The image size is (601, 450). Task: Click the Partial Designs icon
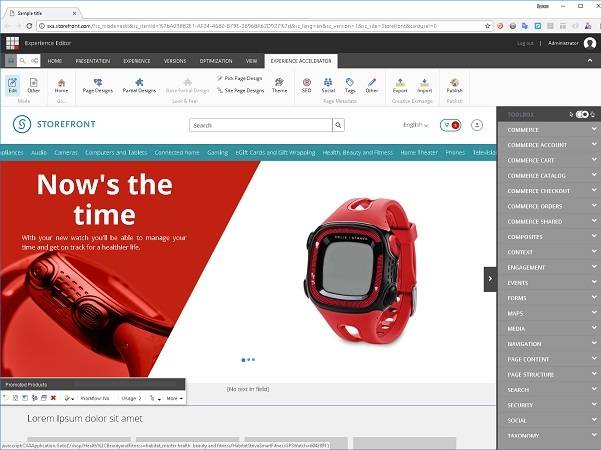(139, 84)
